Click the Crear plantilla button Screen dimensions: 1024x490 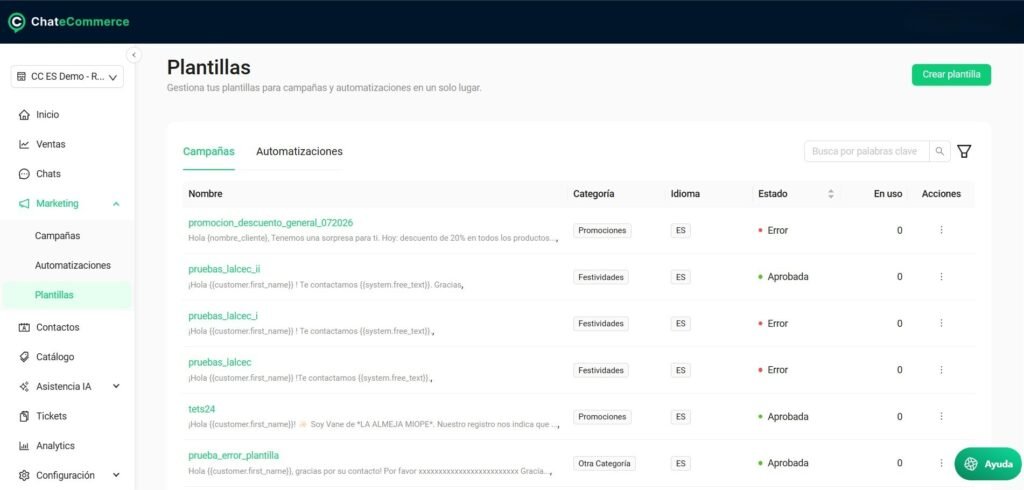pos(951,74)
